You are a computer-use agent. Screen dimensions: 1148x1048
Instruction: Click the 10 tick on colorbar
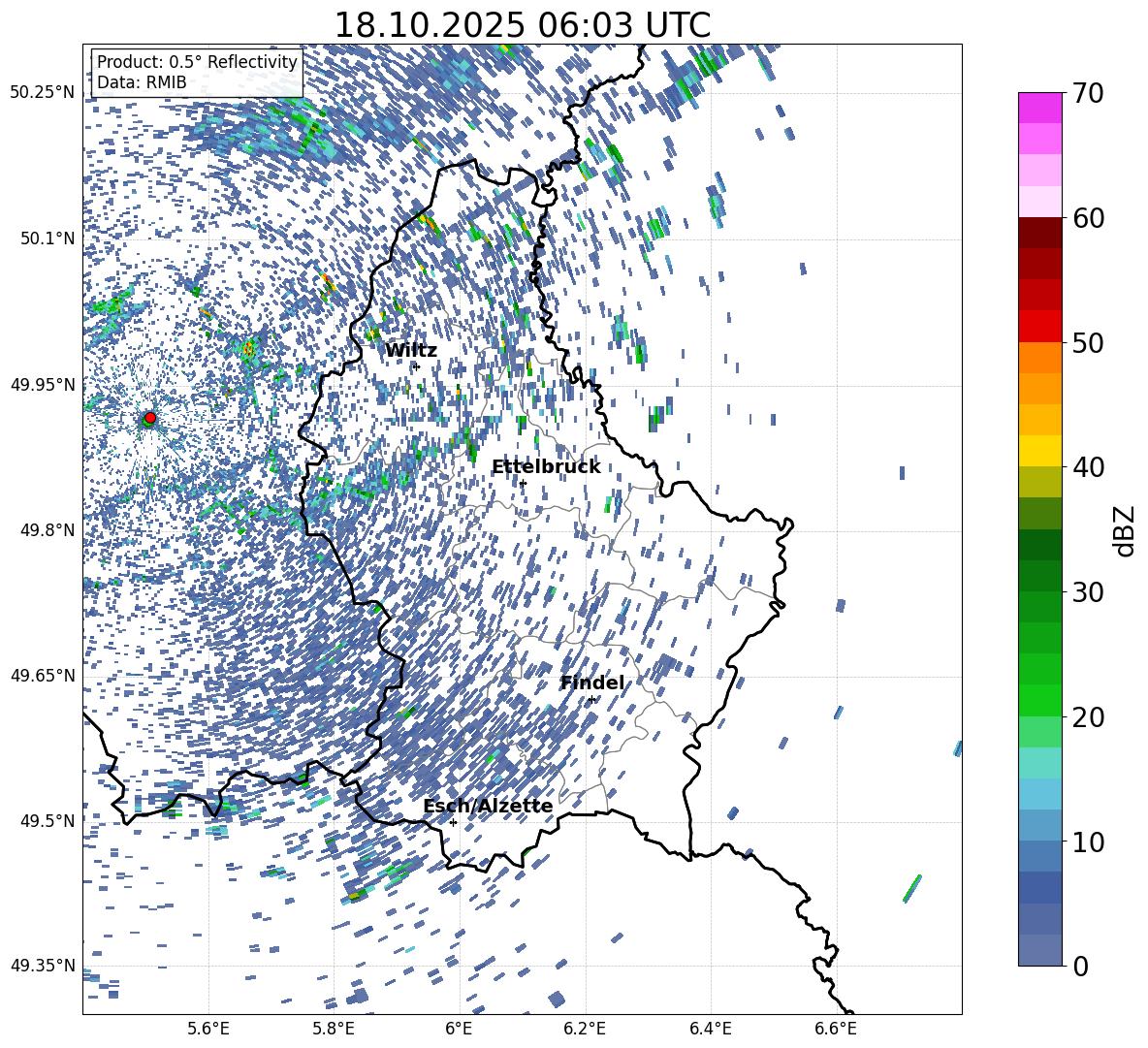pos(1088,842)
